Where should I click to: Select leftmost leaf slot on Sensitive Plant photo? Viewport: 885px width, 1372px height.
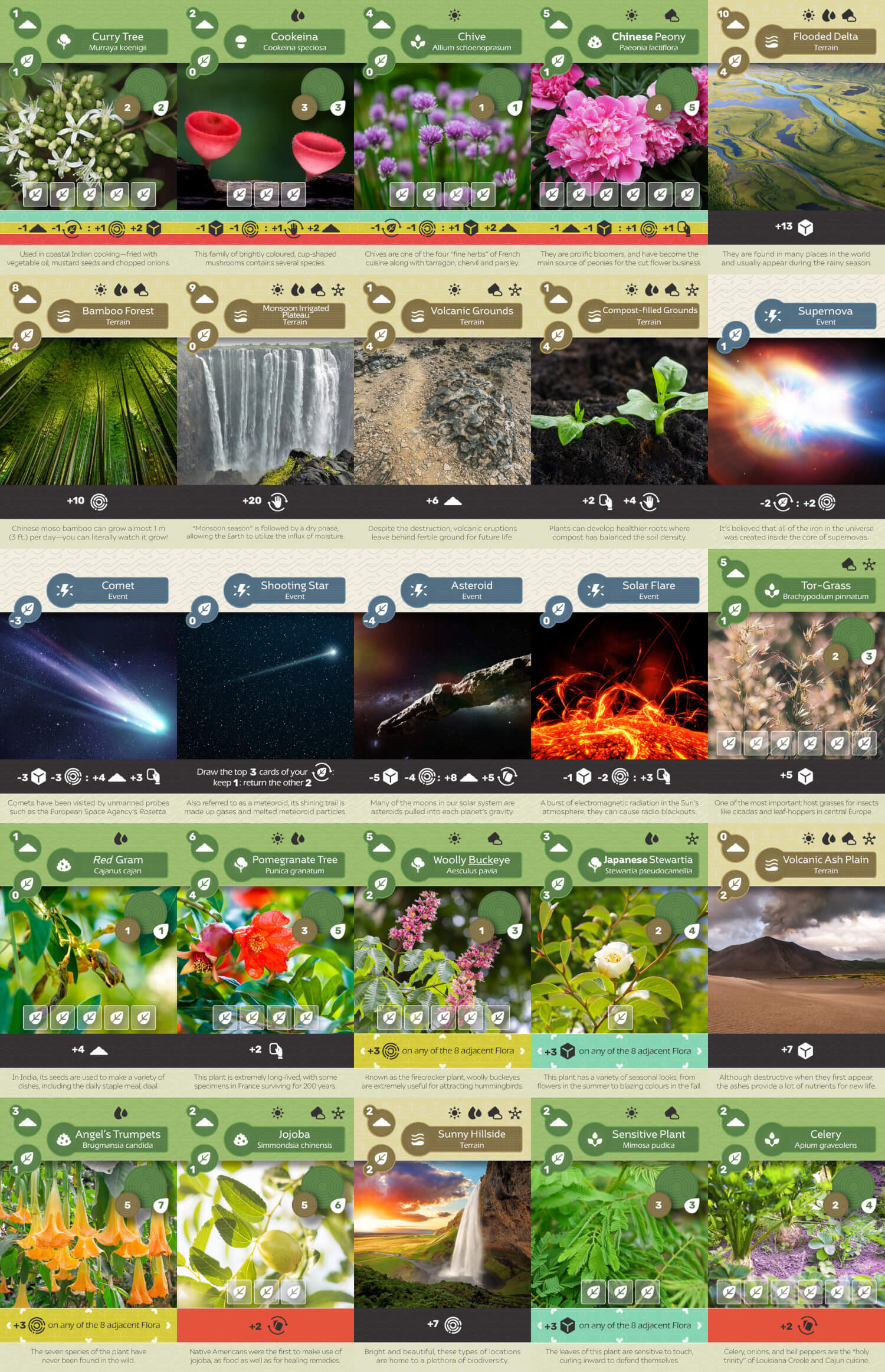pos(594,1291)
